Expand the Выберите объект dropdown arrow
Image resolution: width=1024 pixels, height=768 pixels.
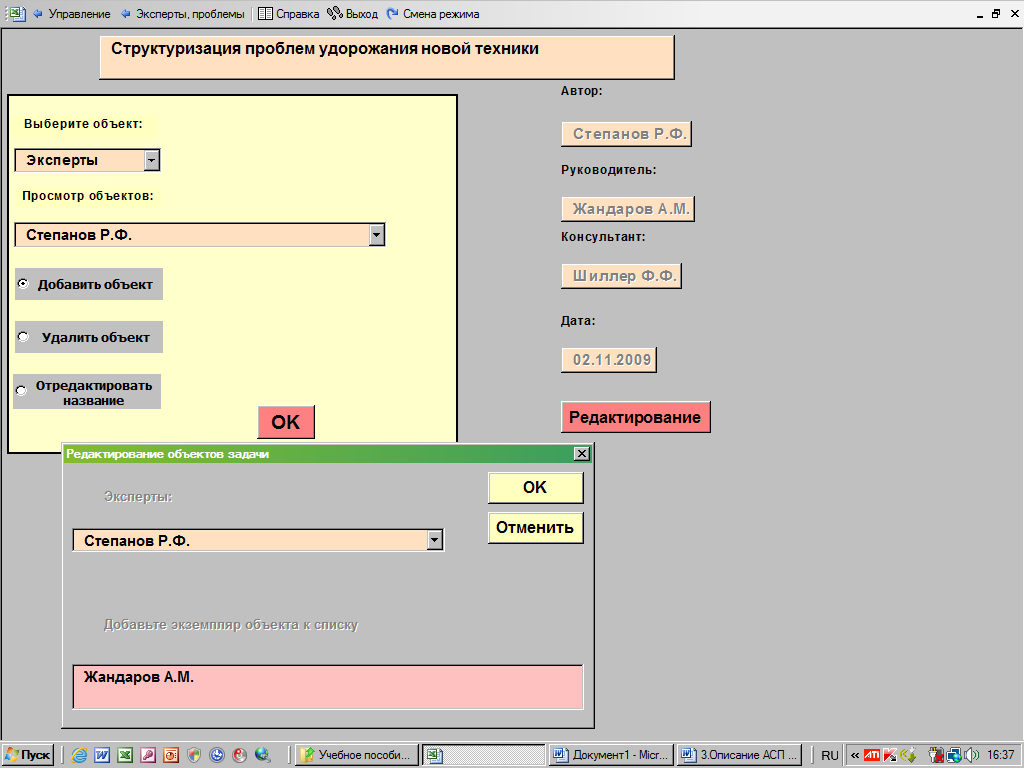[152, 160]
